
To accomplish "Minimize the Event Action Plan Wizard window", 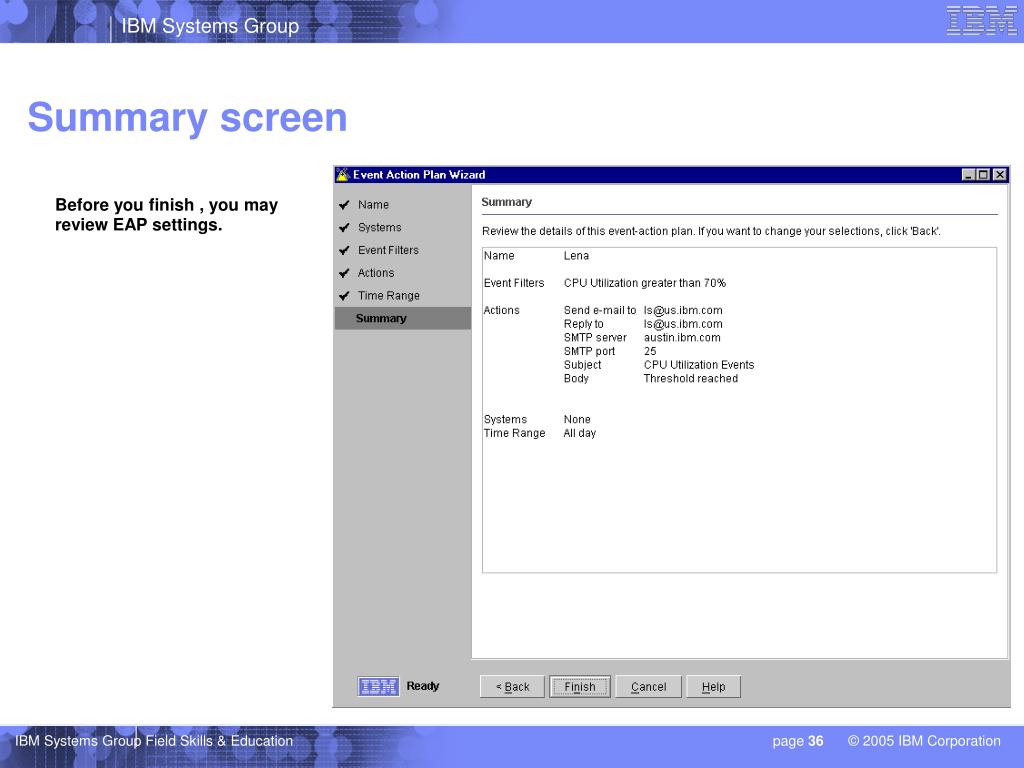I will (968, 174).
